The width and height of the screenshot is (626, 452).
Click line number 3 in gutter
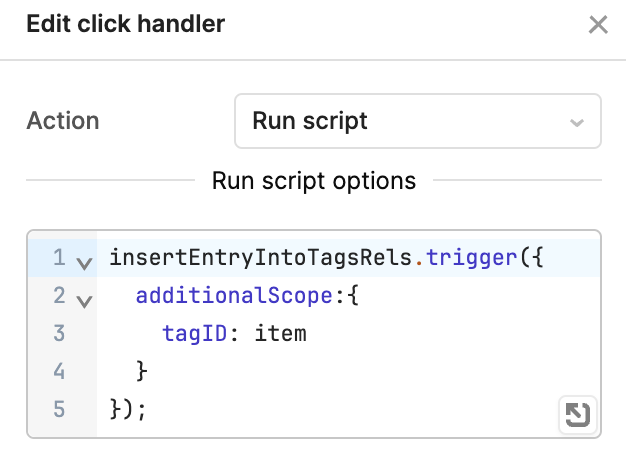point(59,333)
